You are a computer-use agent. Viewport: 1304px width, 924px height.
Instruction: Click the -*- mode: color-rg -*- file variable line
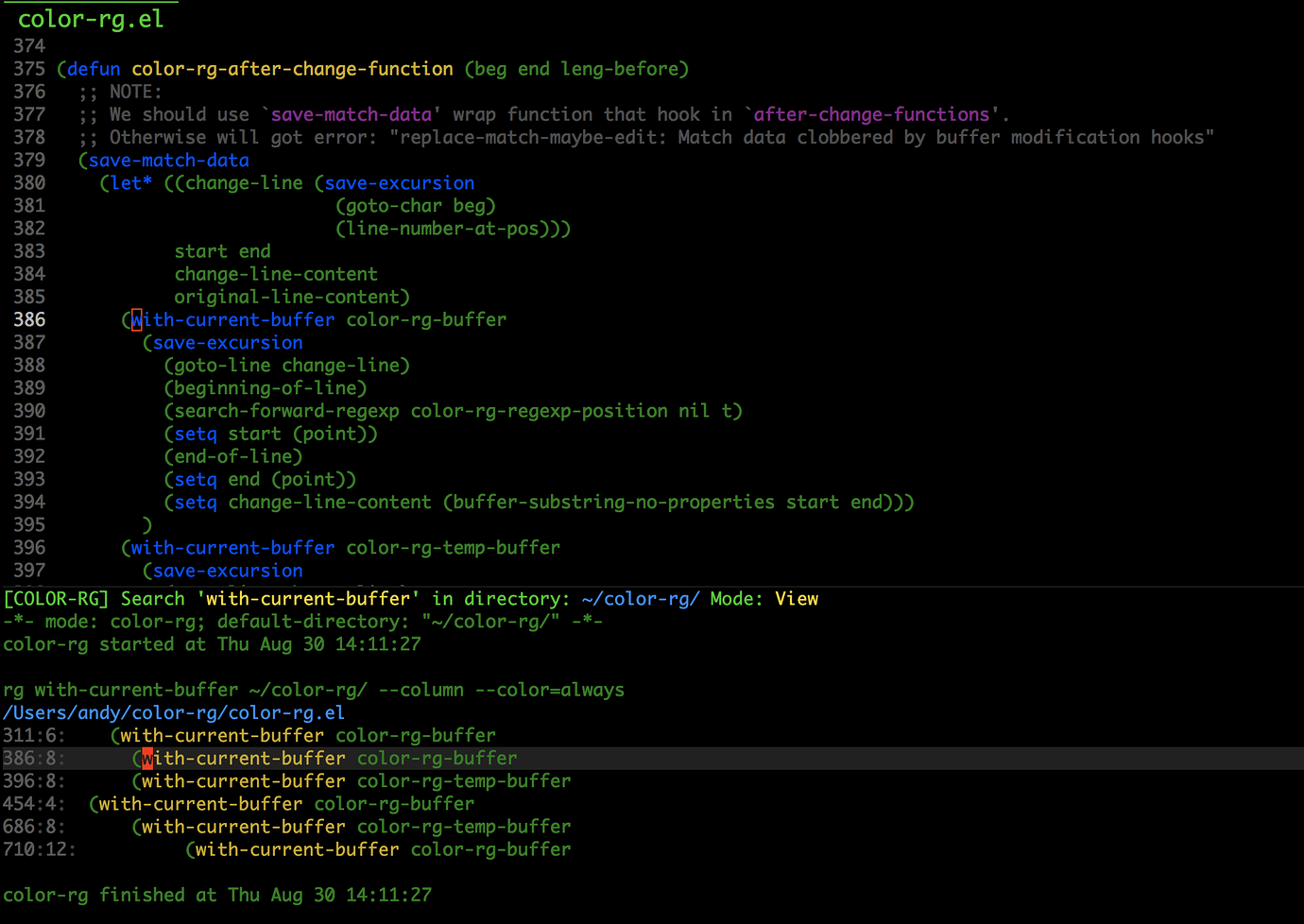[302, 621]
